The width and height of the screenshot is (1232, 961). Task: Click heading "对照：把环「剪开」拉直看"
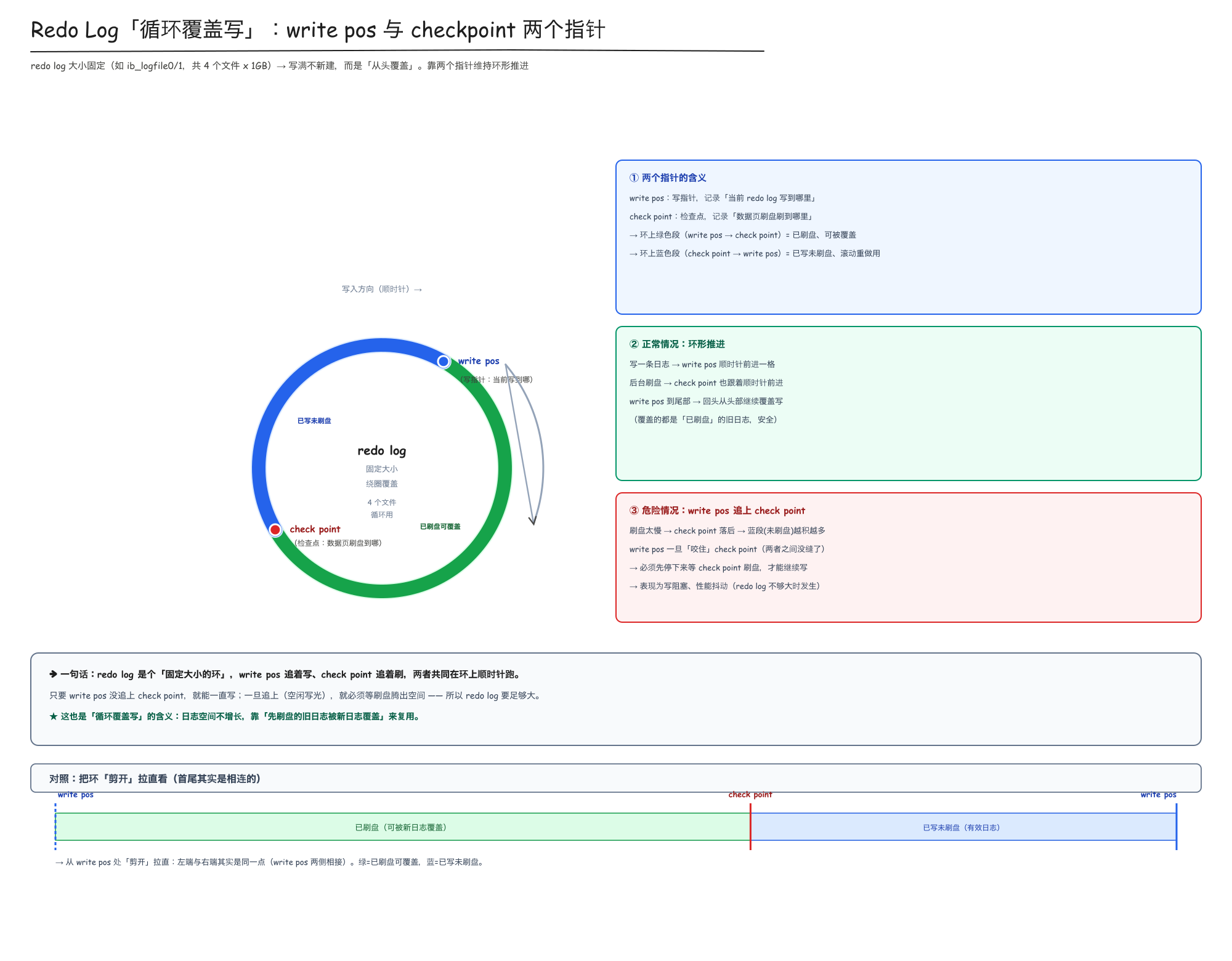pos(155,779)
